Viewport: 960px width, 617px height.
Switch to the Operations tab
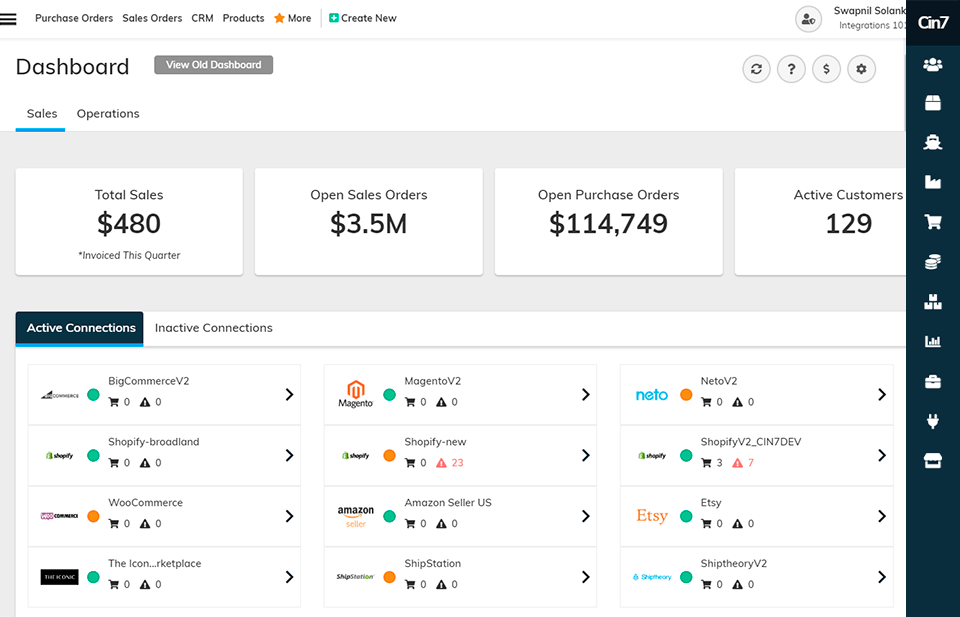107,114
